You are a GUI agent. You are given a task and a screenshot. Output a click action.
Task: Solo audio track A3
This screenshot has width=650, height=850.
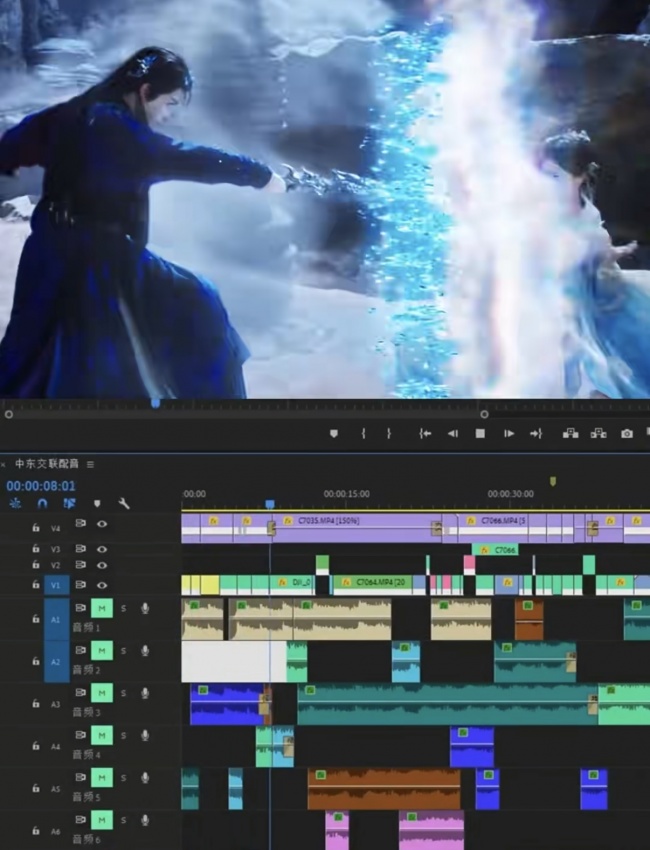[x=123, y=693]
